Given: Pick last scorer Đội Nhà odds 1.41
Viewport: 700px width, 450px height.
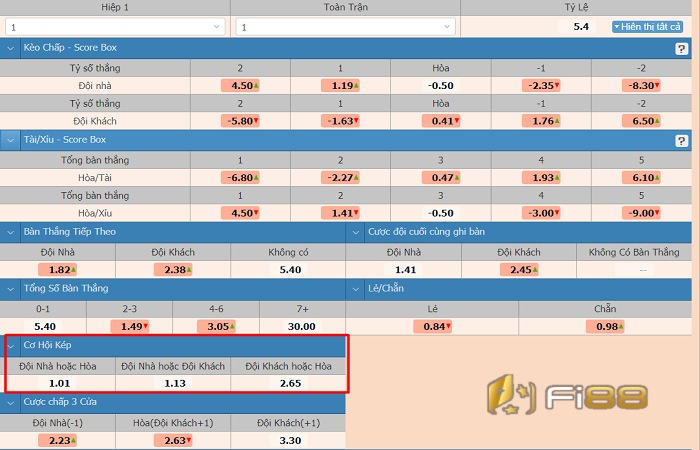Looking at the screenshot, I should (404, 270).
